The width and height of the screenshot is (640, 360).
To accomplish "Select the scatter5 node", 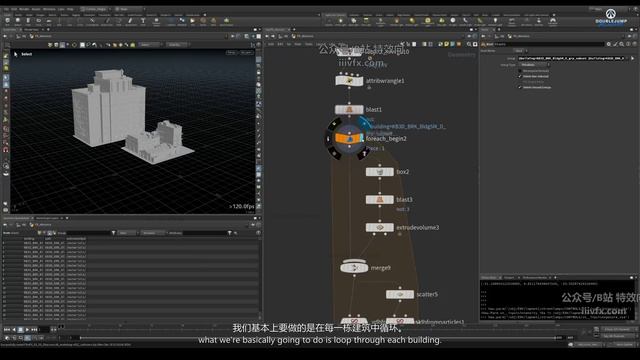I will coord(400,294).
